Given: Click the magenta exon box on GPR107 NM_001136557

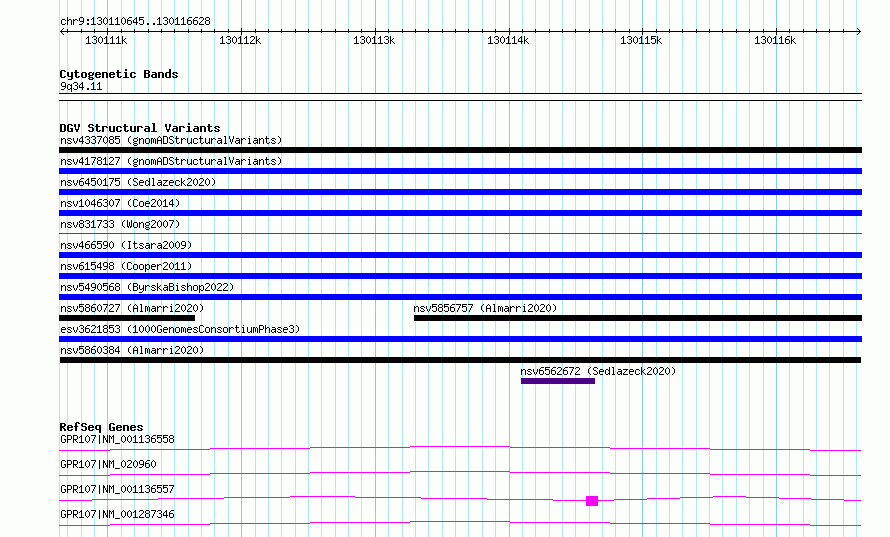Looking at the screenshot, I should click(592, 501).
